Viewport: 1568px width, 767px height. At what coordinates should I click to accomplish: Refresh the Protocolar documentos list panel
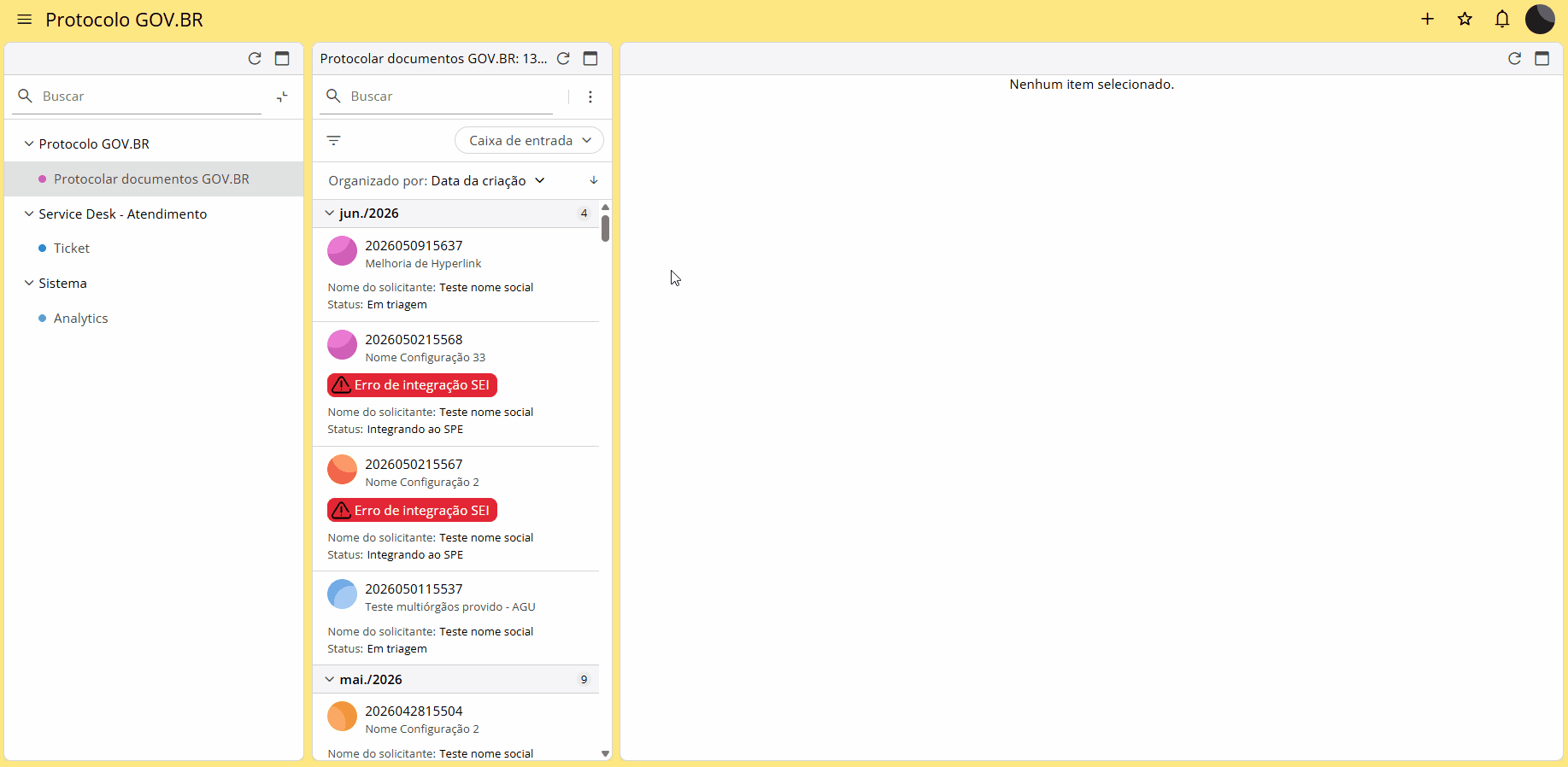(x=563, y=58)
